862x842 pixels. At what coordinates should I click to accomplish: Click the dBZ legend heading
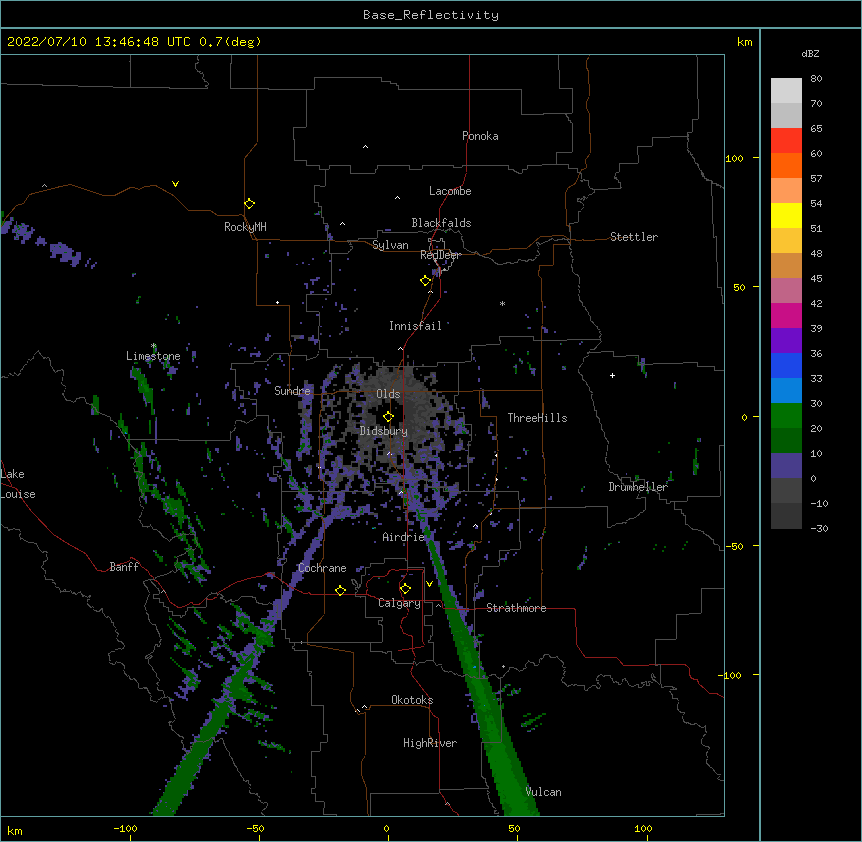[810, 54]
